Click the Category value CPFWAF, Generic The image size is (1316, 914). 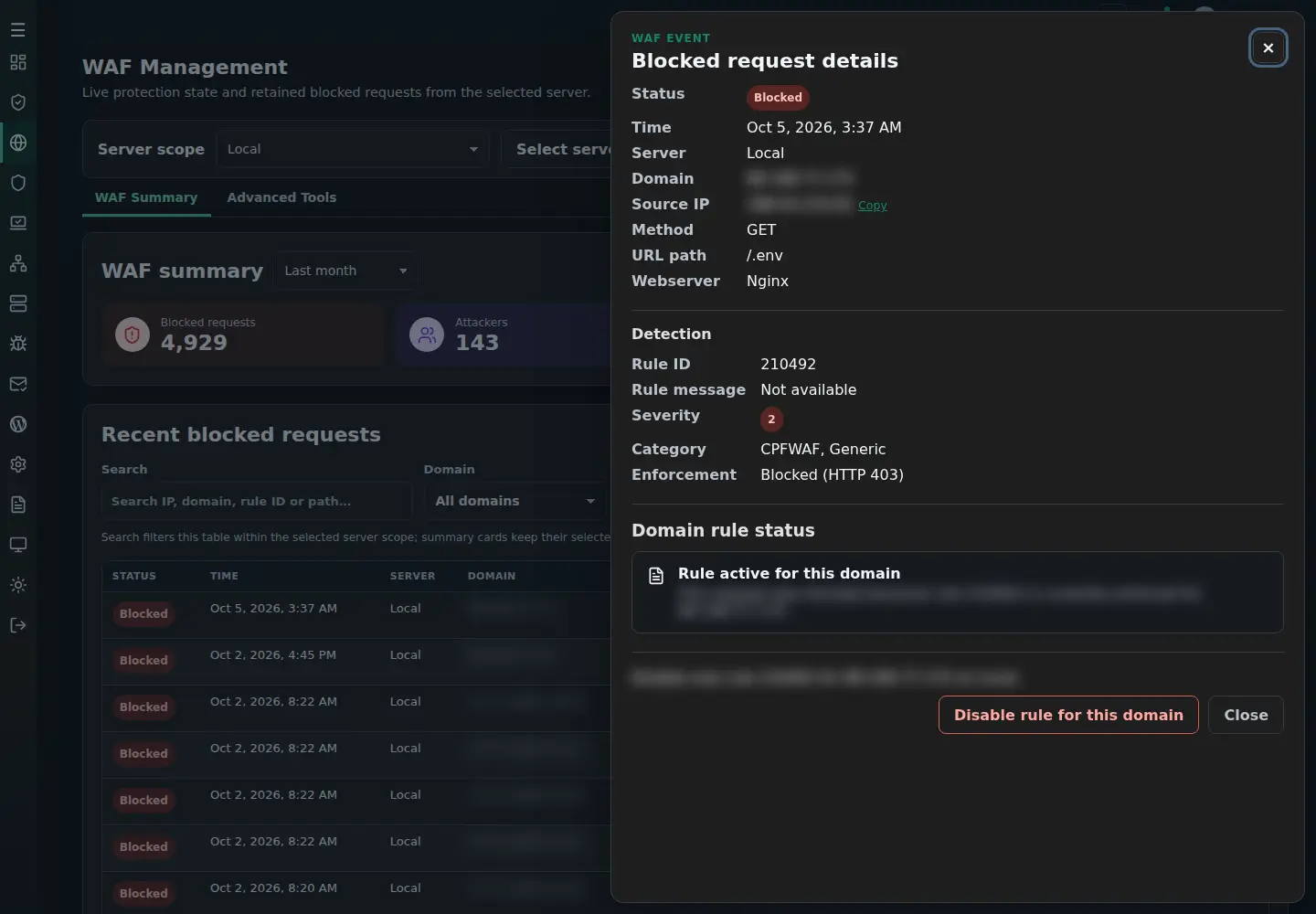point(822,449)
